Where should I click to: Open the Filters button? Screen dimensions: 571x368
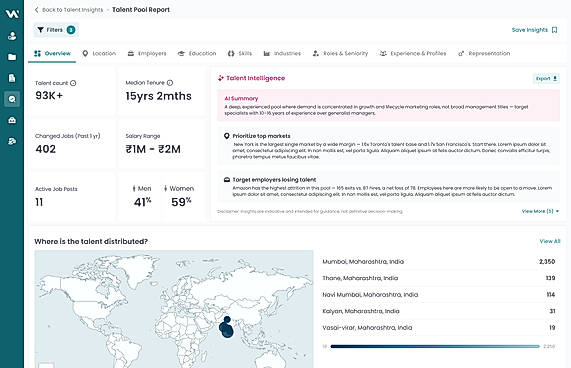click(56, 30)
